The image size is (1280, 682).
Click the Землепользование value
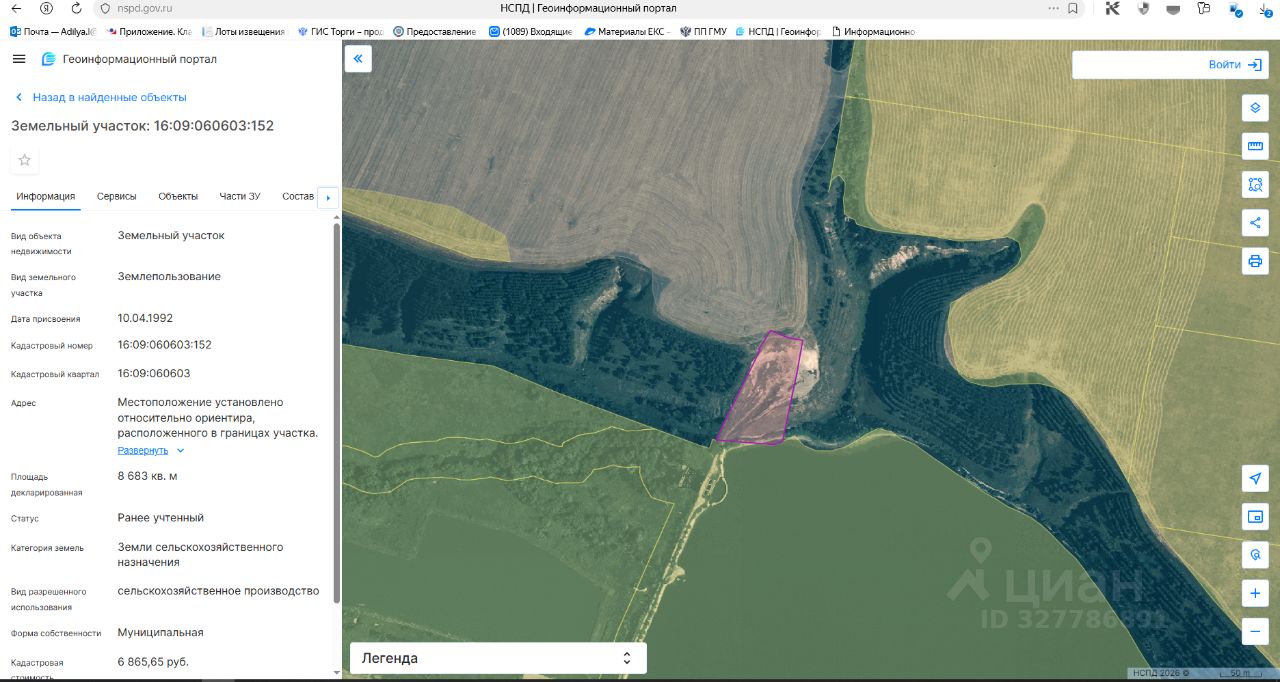pyautogui.click(x=170, y=276)
